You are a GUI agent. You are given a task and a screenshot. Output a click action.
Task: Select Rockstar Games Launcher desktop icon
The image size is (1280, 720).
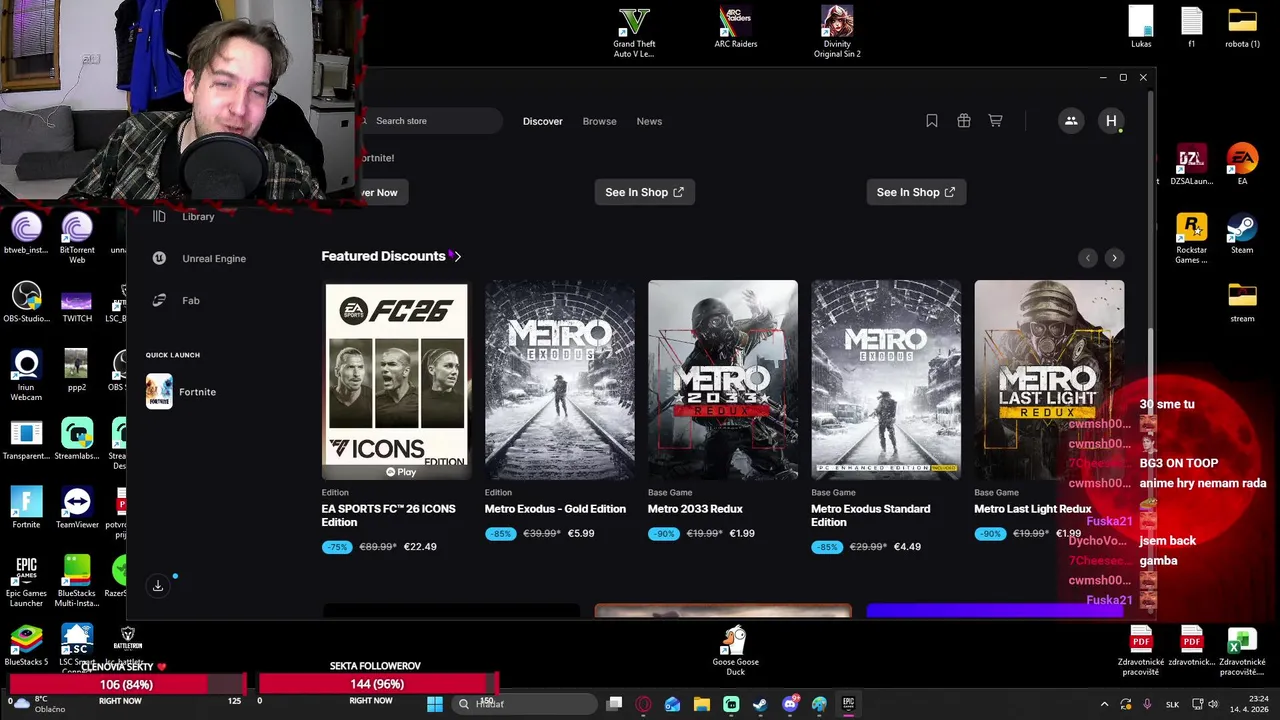coord(1191,239)
